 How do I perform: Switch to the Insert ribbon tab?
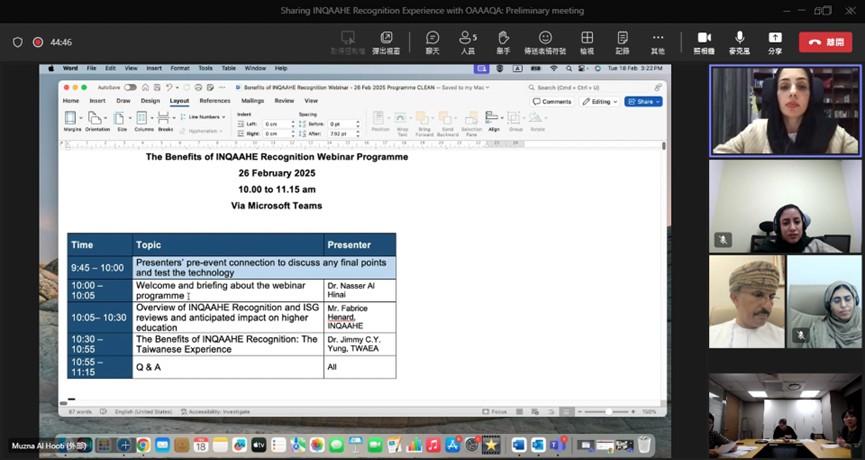point(98,101)
